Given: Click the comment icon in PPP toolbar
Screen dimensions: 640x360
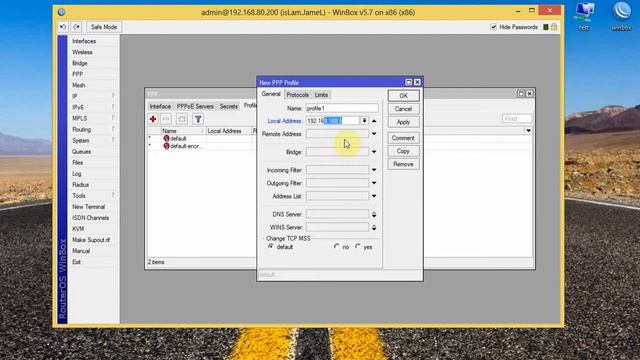Looking at the screenshot, I should coord(182,119).
